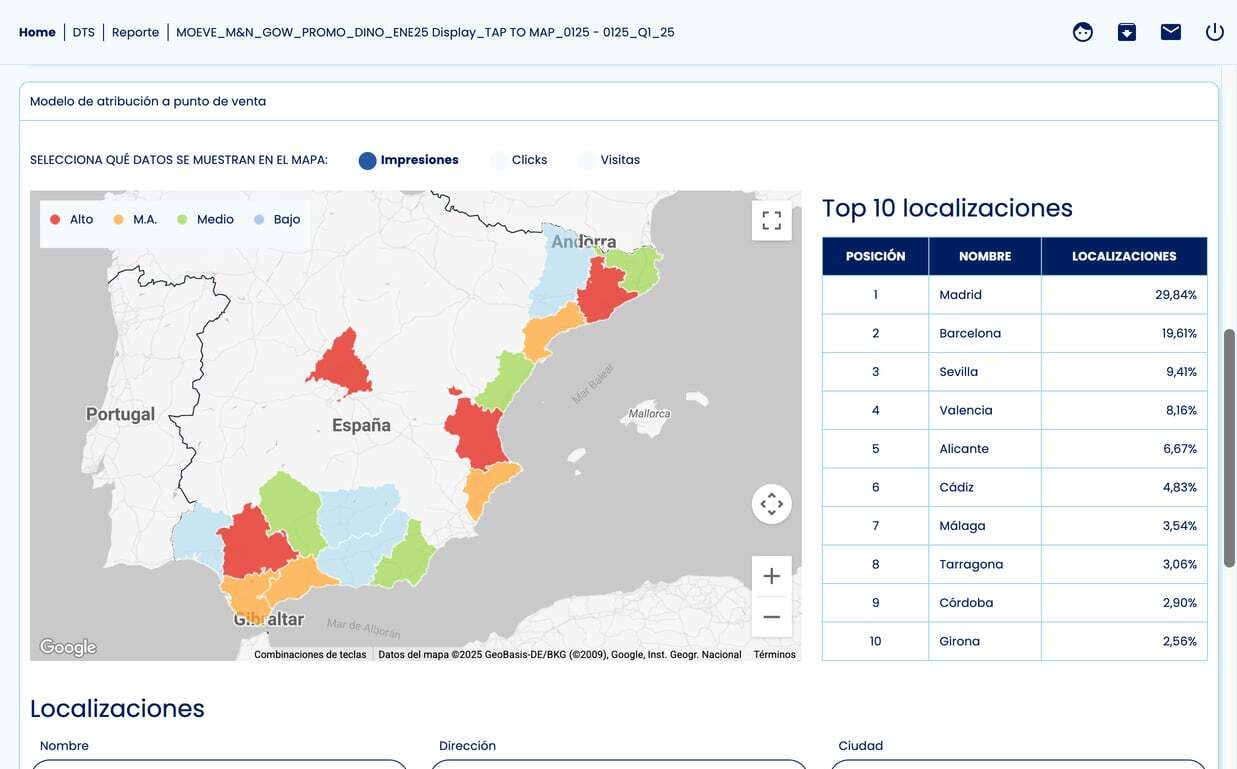Click Combinaciones de teclas link

tap(310, 655)
